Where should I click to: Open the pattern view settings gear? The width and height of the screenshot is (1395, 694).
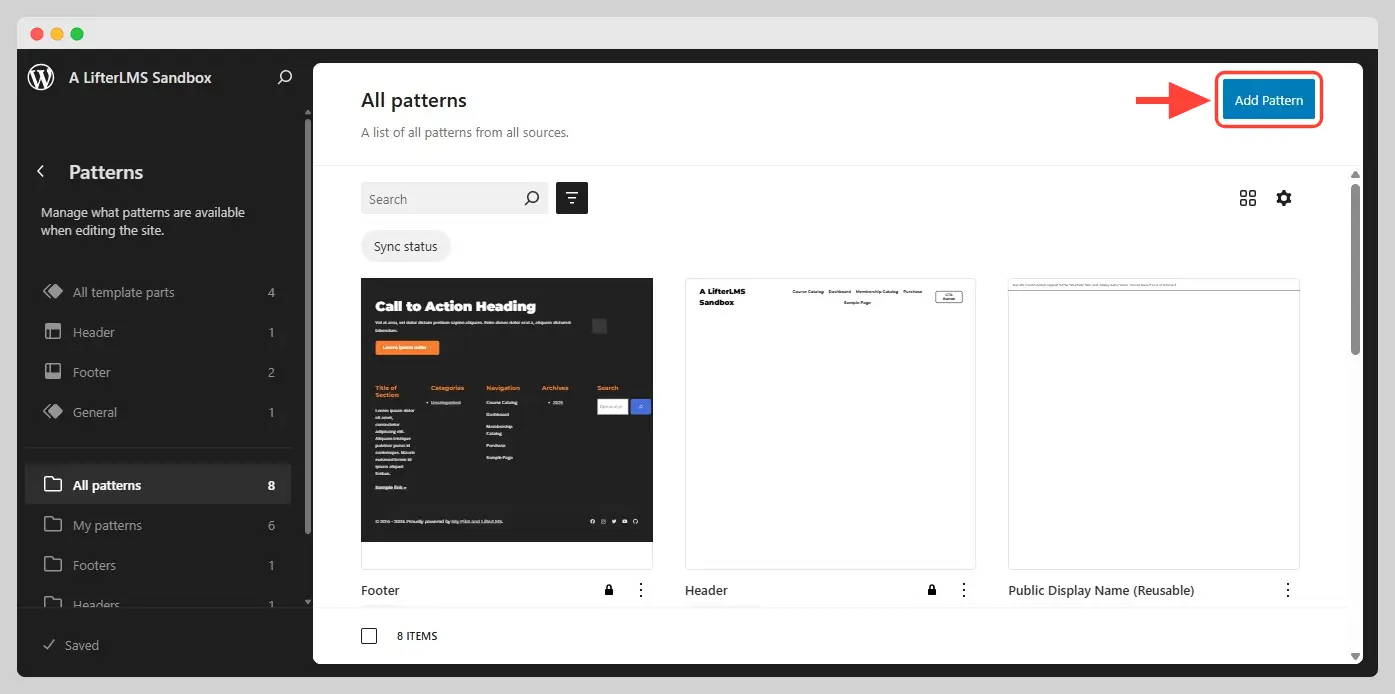1284,198
